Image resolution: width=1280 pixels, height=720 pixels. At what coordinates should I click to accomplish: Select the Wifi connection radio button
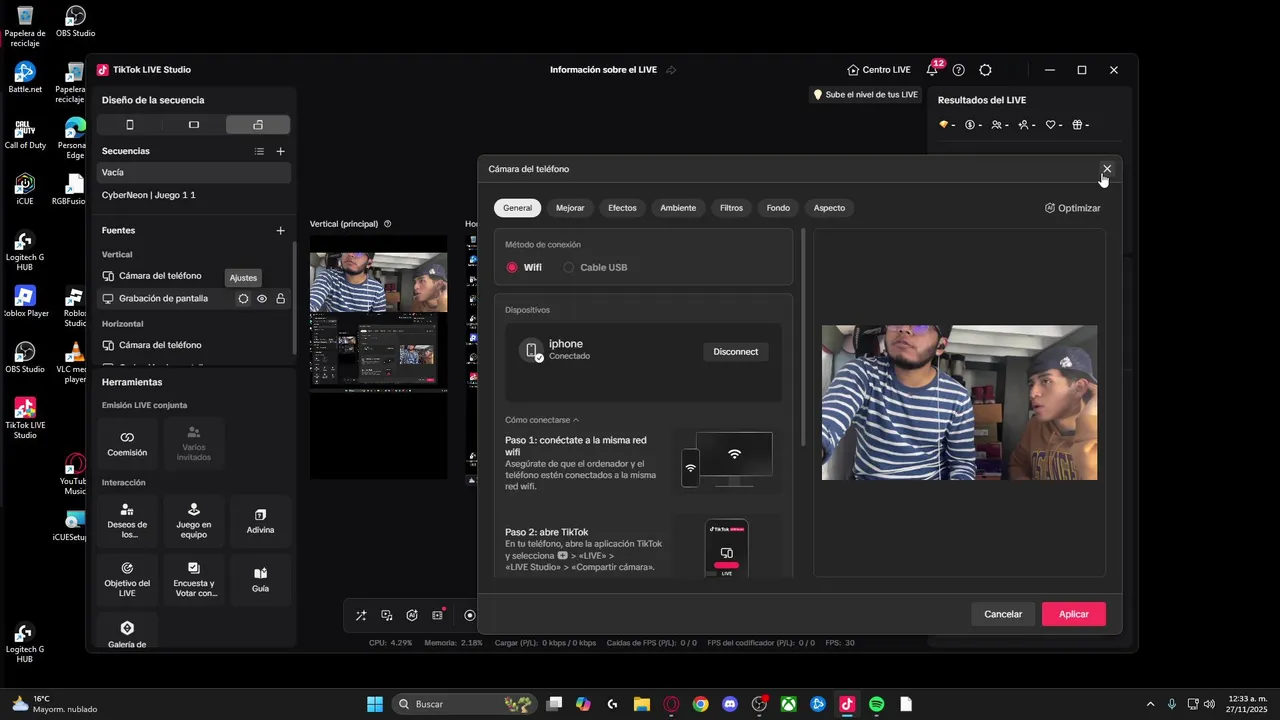(x=512, y=267)
